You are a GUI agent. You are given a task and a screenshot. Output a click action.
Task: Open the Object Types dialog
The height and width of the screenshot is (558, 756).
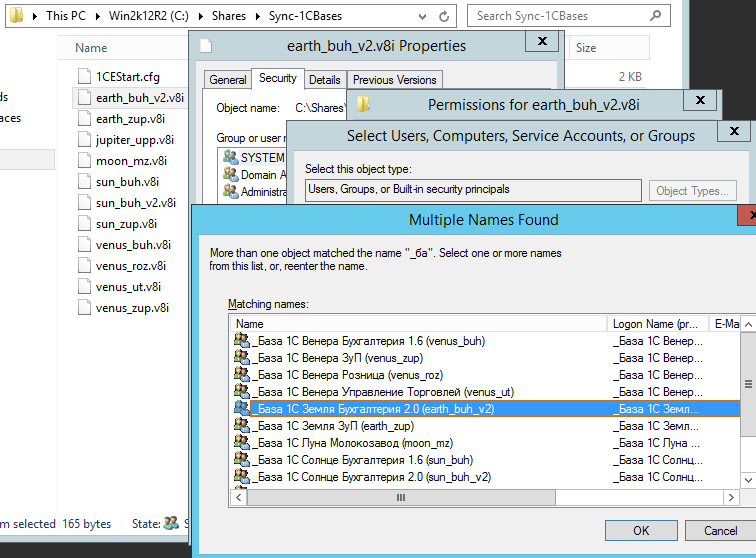(692, 191)
